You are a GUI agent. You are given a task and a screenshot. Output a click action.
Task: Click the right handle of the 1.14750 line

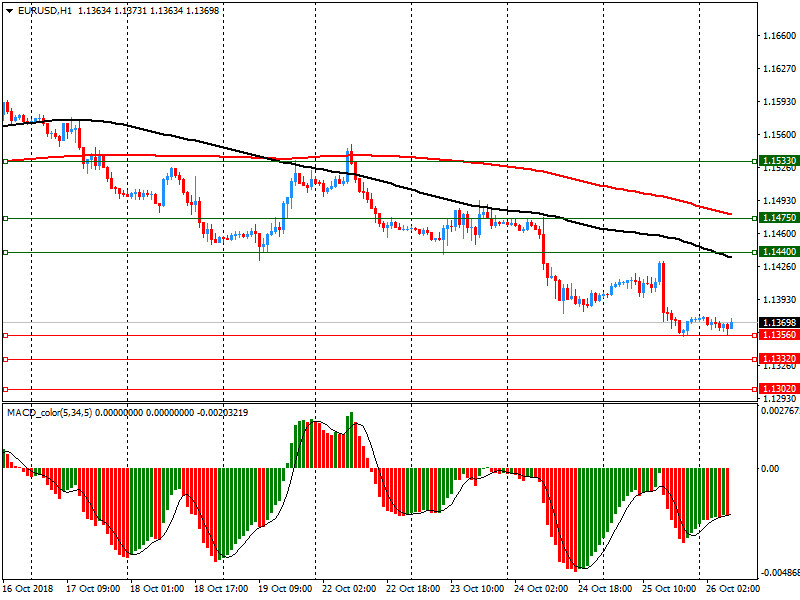coord(755,218)
